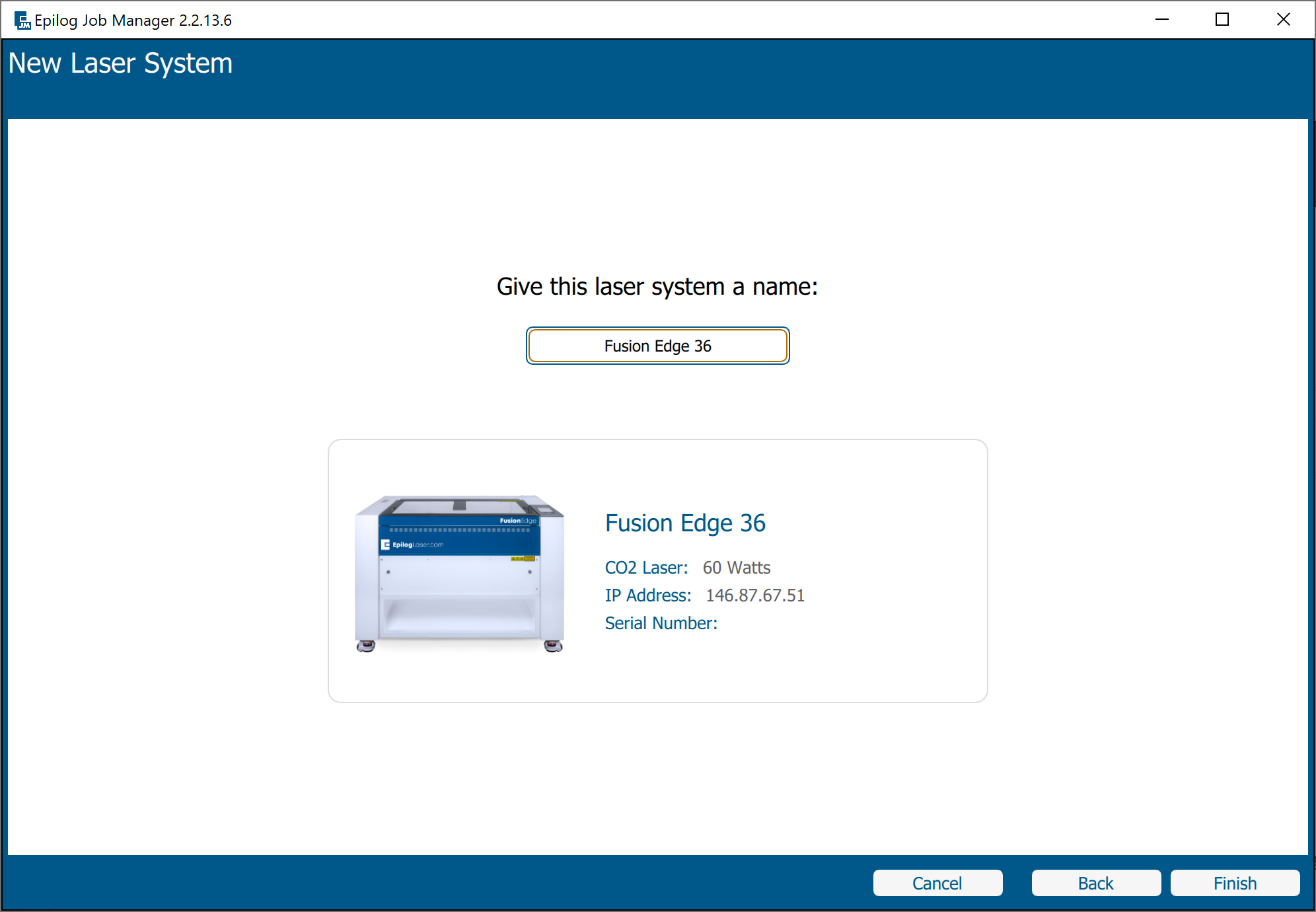
Task: Click the Epilog Job Manager title bar text
Action: click(x=133, y=20)
